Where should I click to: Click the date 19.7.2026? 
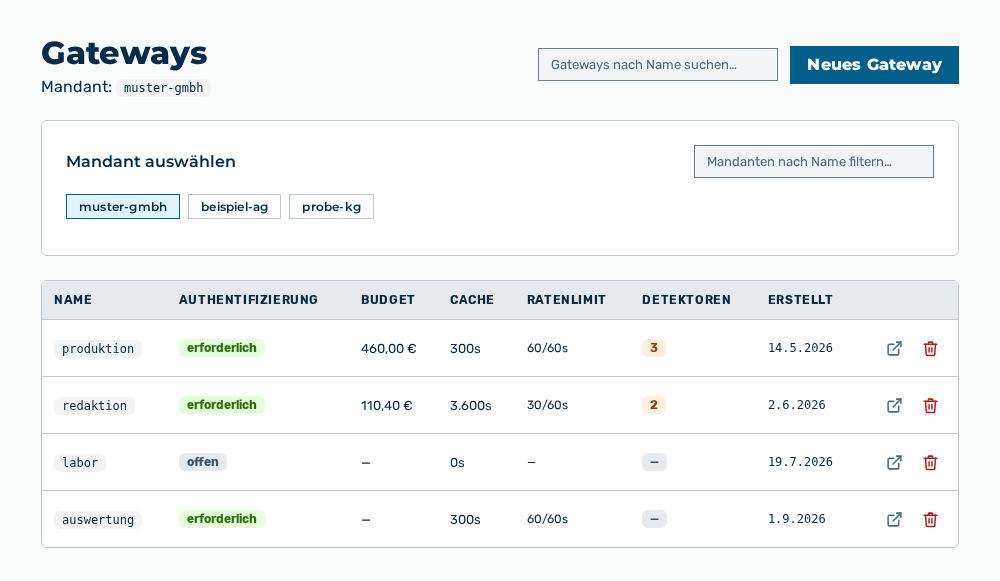(800, 462)
